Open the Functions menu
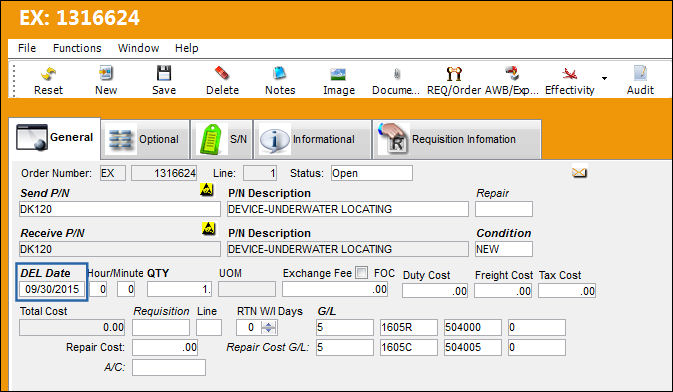The image size is (673, 392). pyautogui.click(x=77, y=48)
